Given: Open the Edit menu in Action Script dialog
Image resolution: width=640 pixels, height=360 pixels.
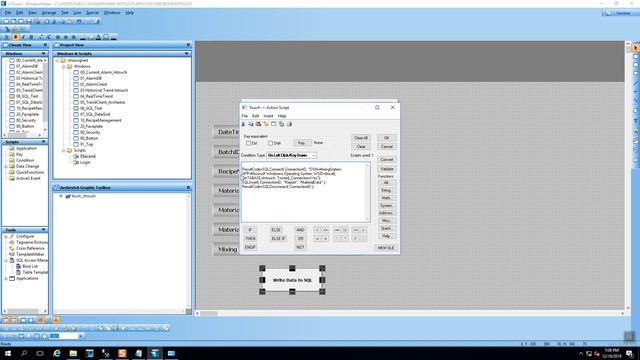Looking at the screenshot, I should point(256,116).
